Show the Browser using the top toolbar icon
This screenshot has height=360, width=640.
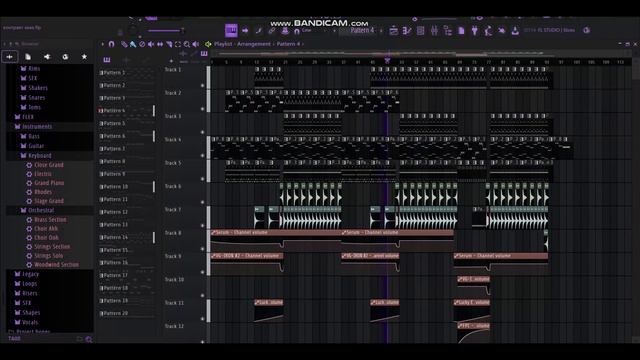point(448,31)
